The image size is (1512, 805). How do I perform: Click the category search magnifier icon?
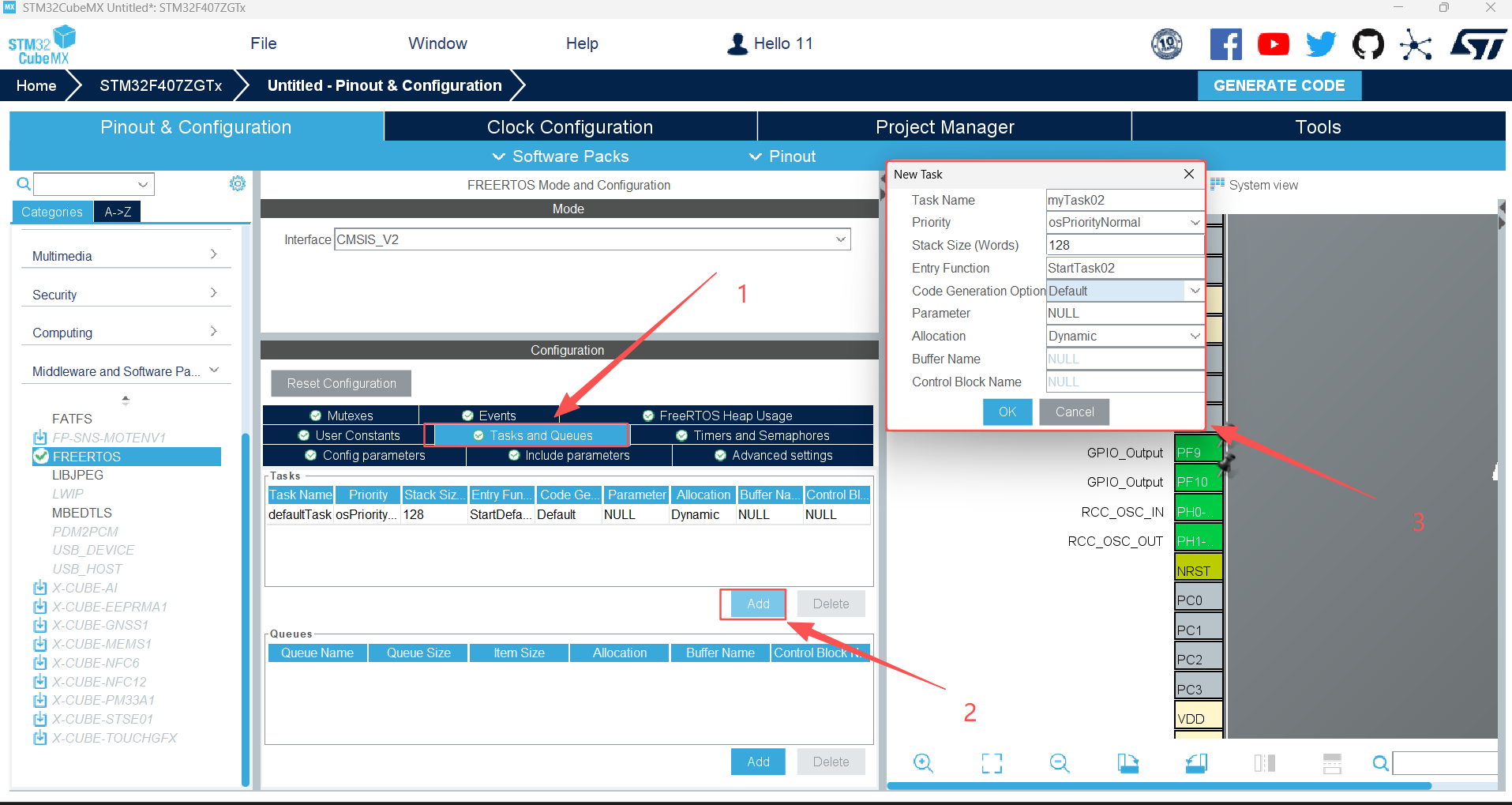tap(24, 184)
